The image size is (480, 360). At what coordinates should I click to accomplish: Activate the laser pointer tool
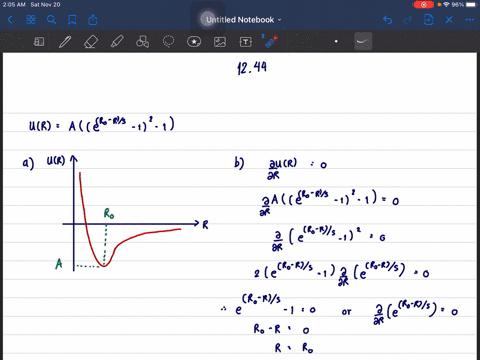point(270,41)
